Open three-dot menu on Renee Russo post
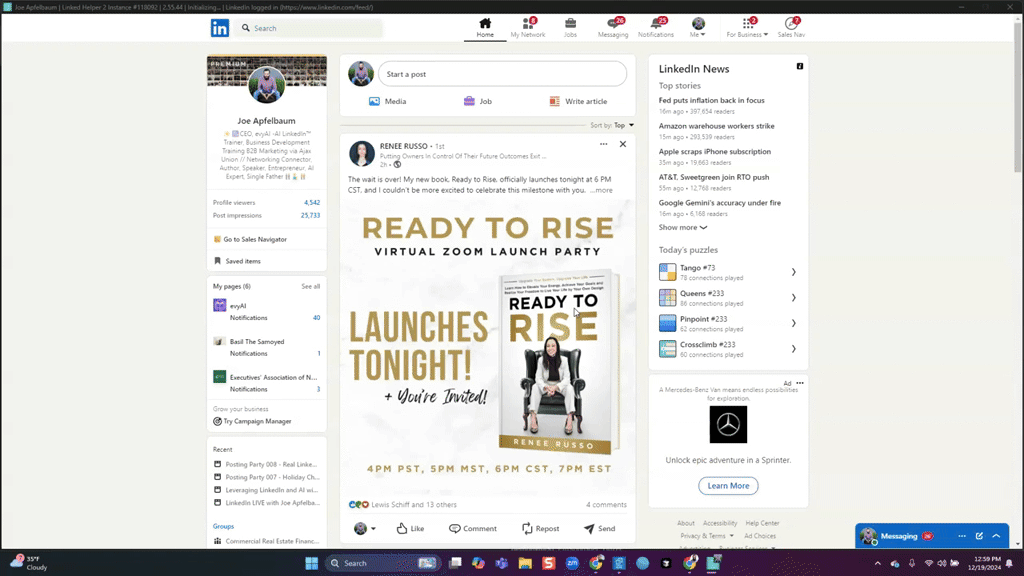 pyautogui.click(x=603, y=144)
